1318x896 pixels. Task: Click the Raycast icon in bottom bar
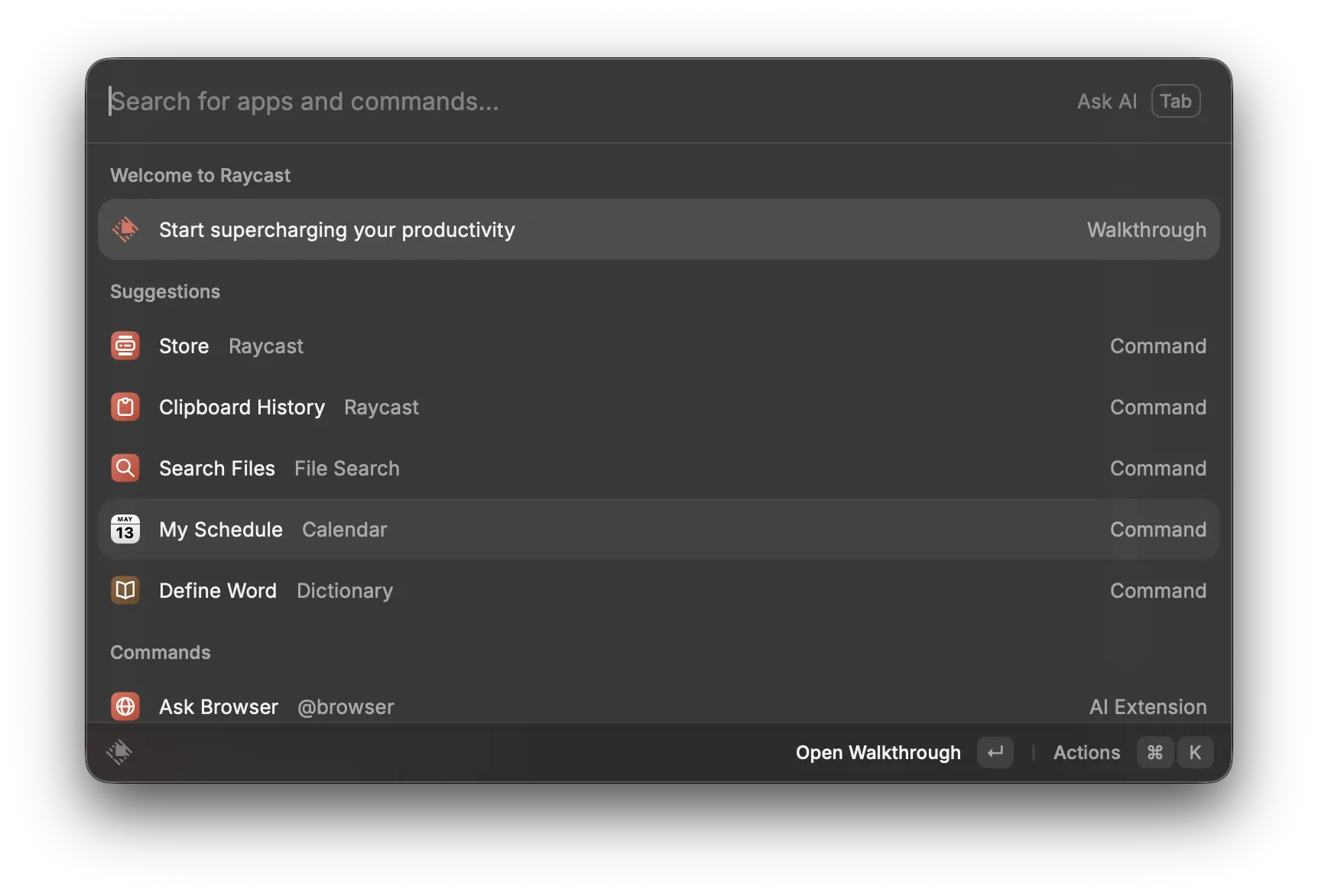pyautogui.click(x=119, y=752)
